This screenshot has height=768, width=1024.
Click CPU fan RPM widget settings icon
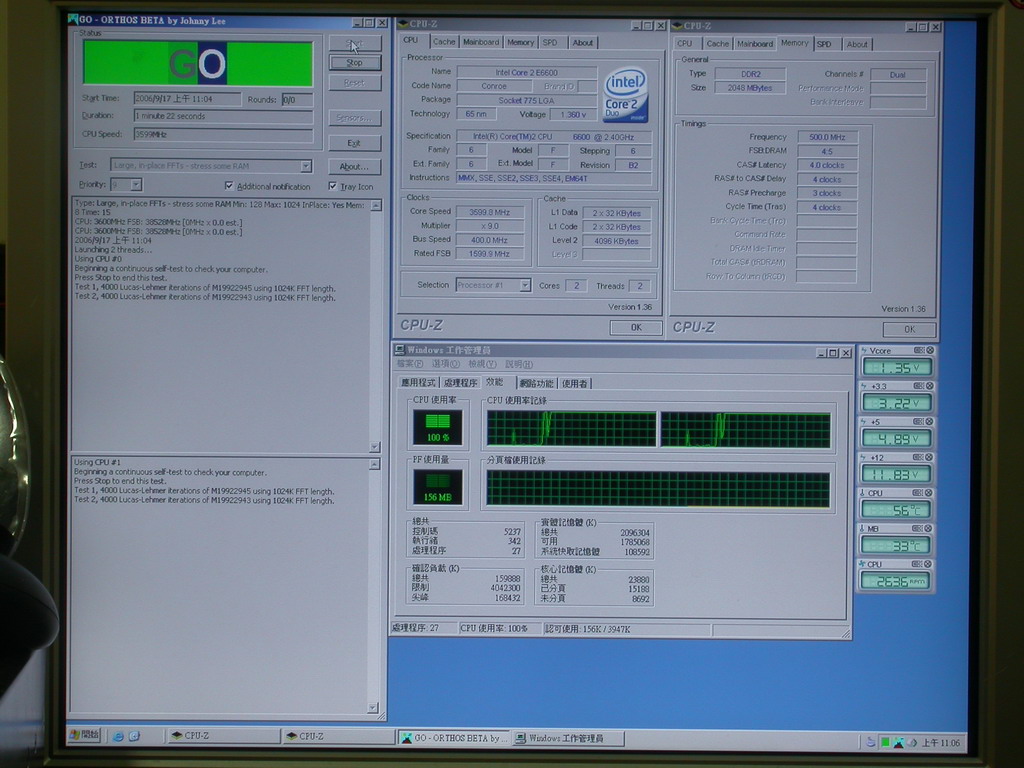(918, 564)
